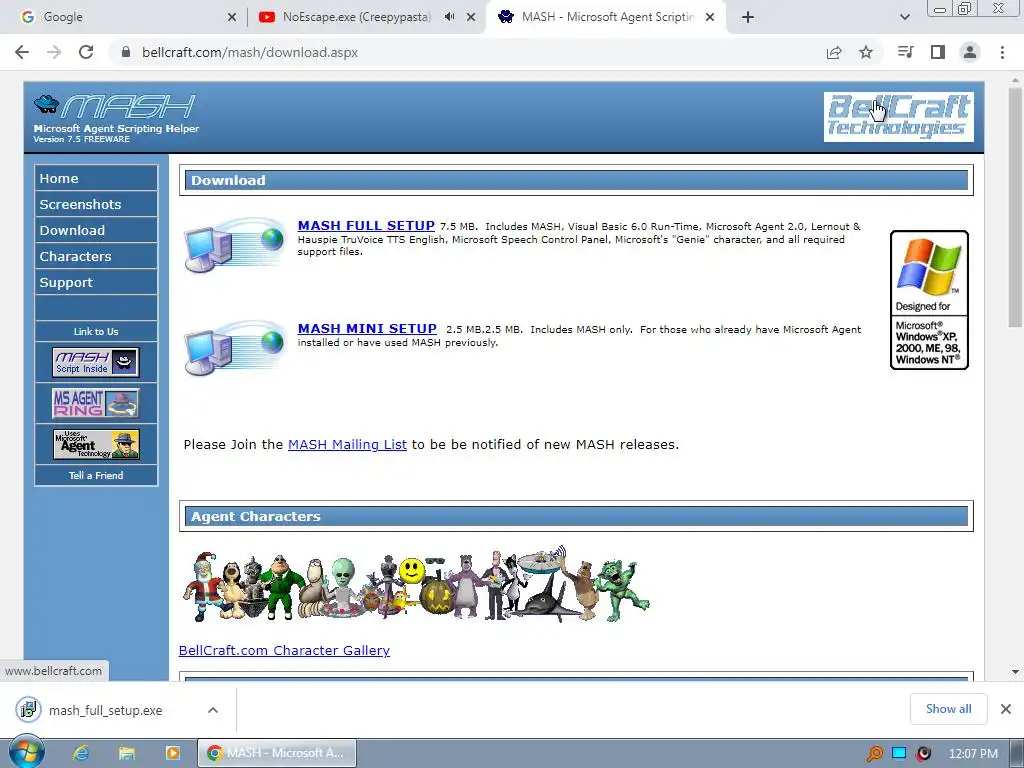The height and width of the screenshot is (768, 1024).
Task: Open the MASH Mailing List link
Action: [x=347, y=444]
